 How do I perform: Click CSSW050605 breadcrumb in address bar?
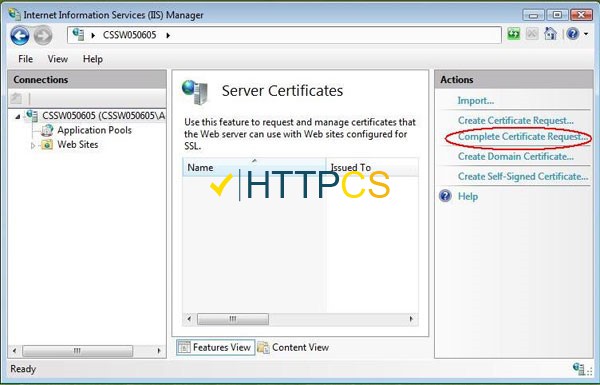pos(130,35)
